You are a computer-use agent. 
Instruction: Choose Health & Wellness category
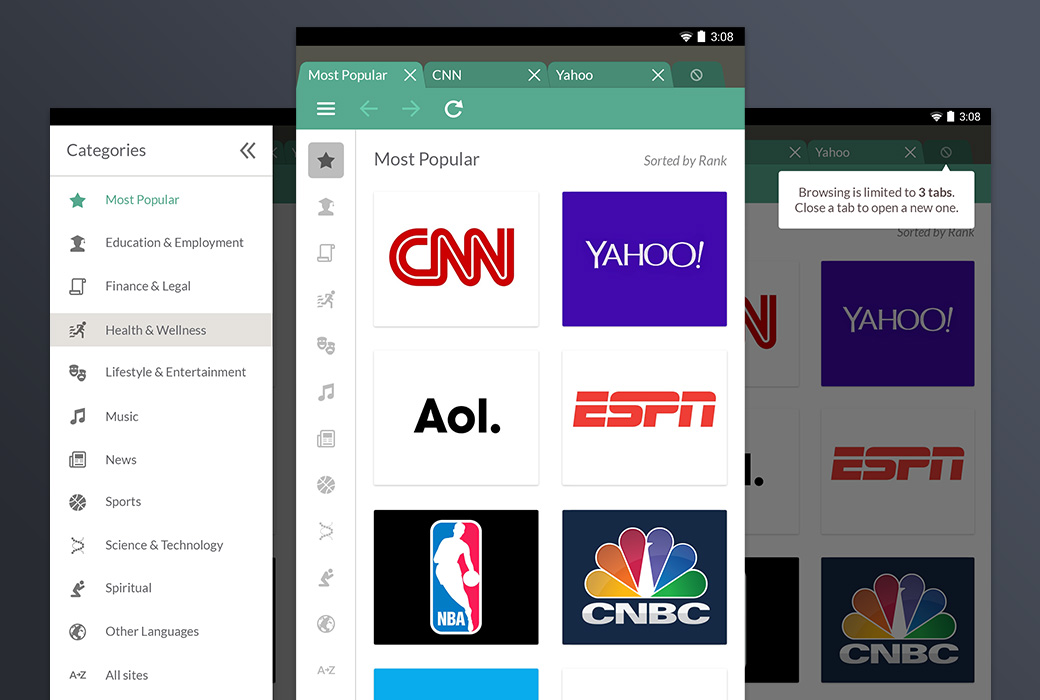tap(161, 330)
